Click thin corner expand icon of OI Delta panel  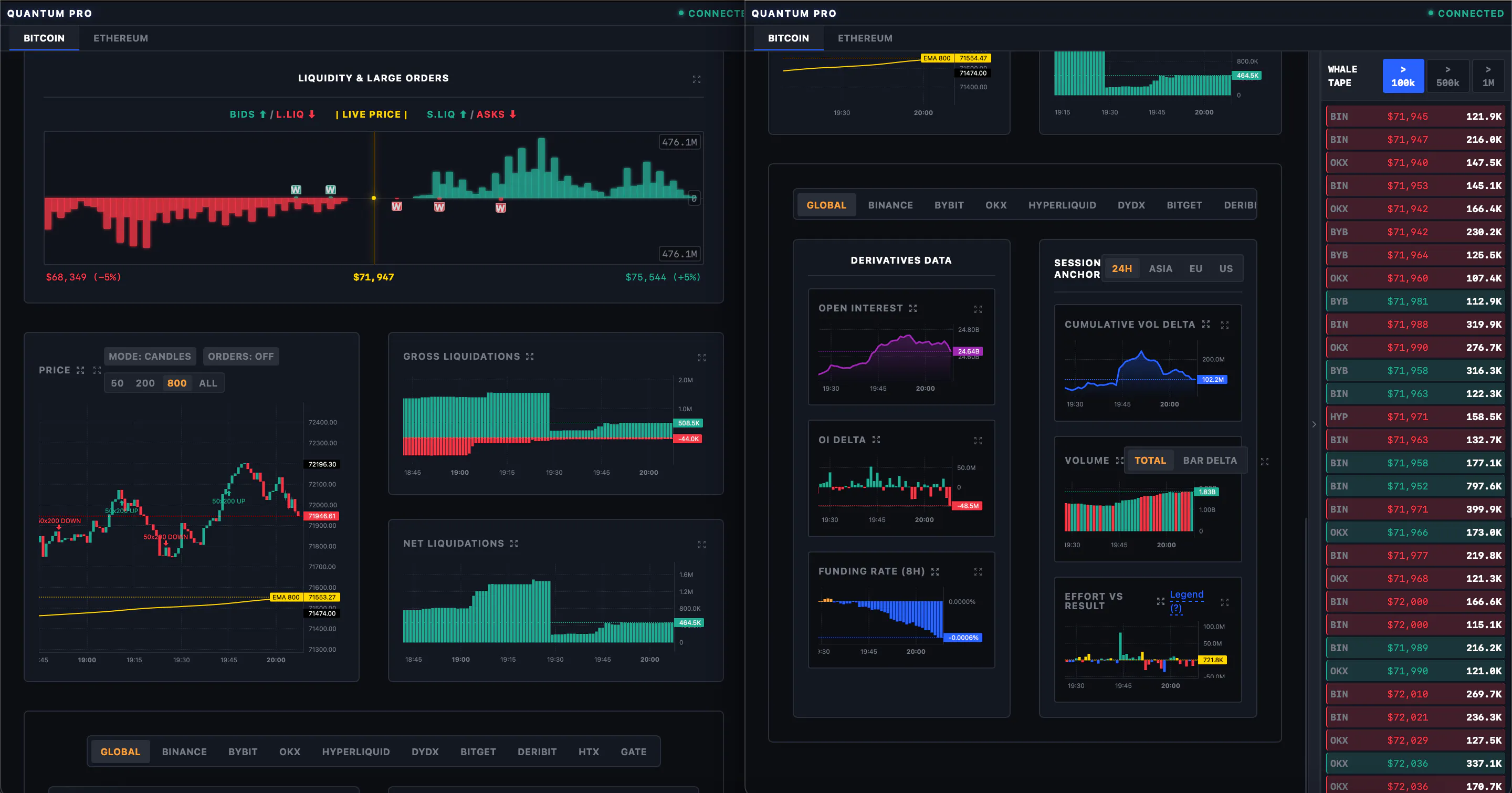click(x=978, y=441)
